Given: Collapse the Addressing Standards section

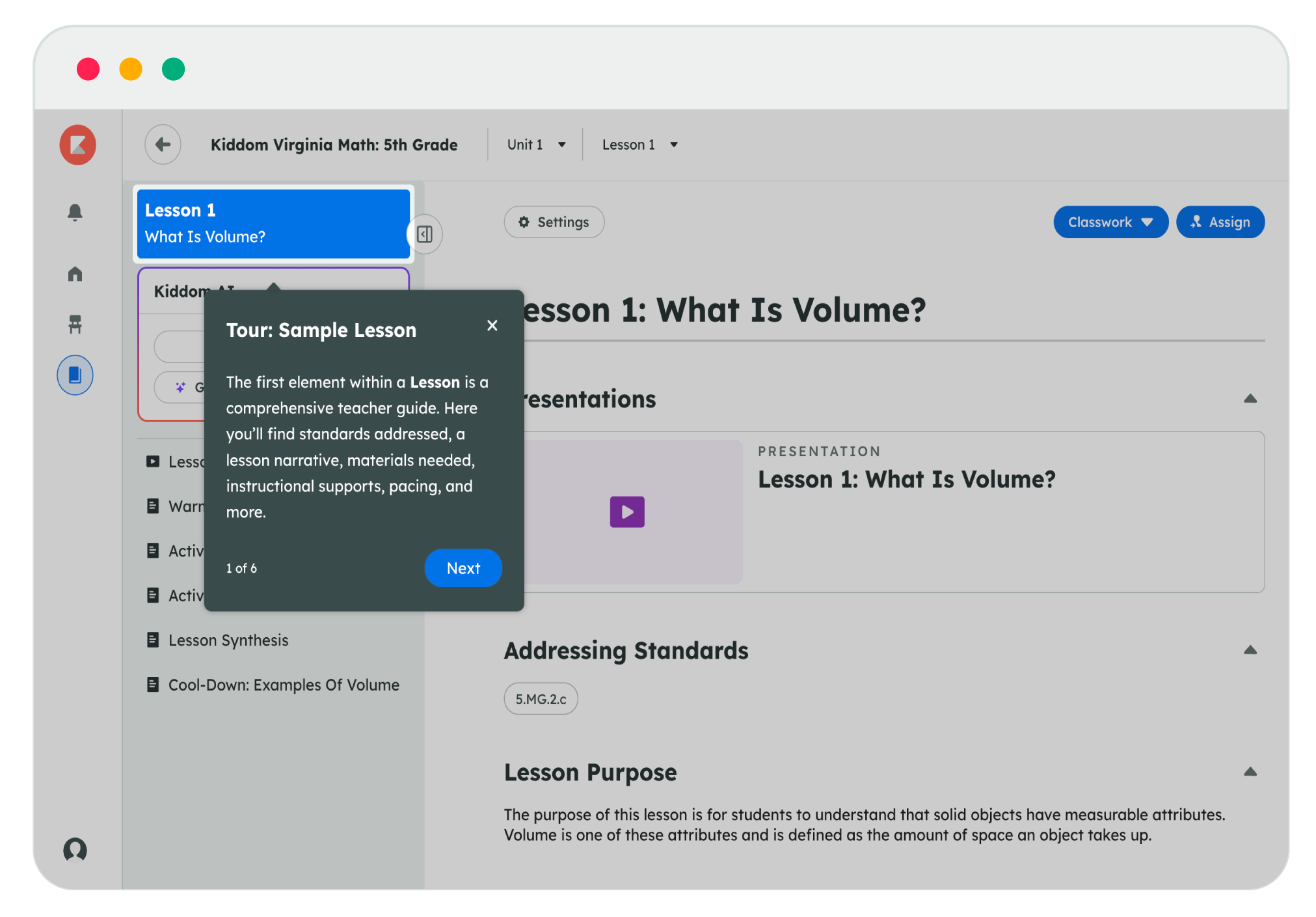Looking at the screenshot, I should pos(1250,650).
